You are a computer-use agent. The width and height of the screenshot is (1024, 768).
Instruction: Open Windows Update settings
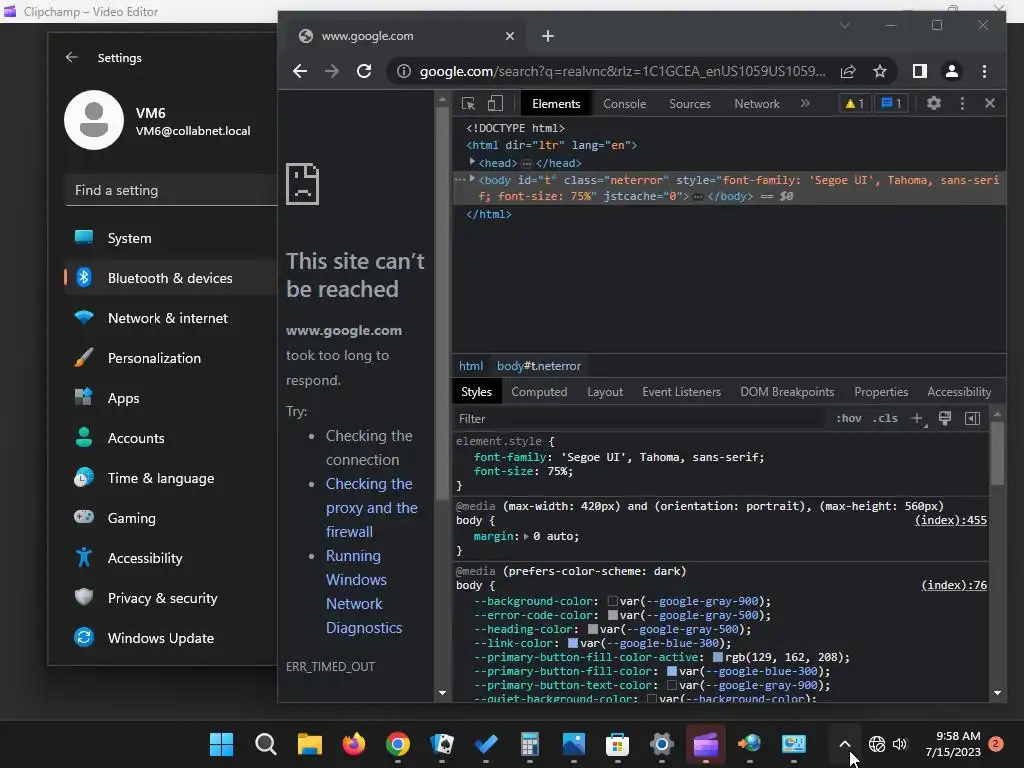(171, 638)
